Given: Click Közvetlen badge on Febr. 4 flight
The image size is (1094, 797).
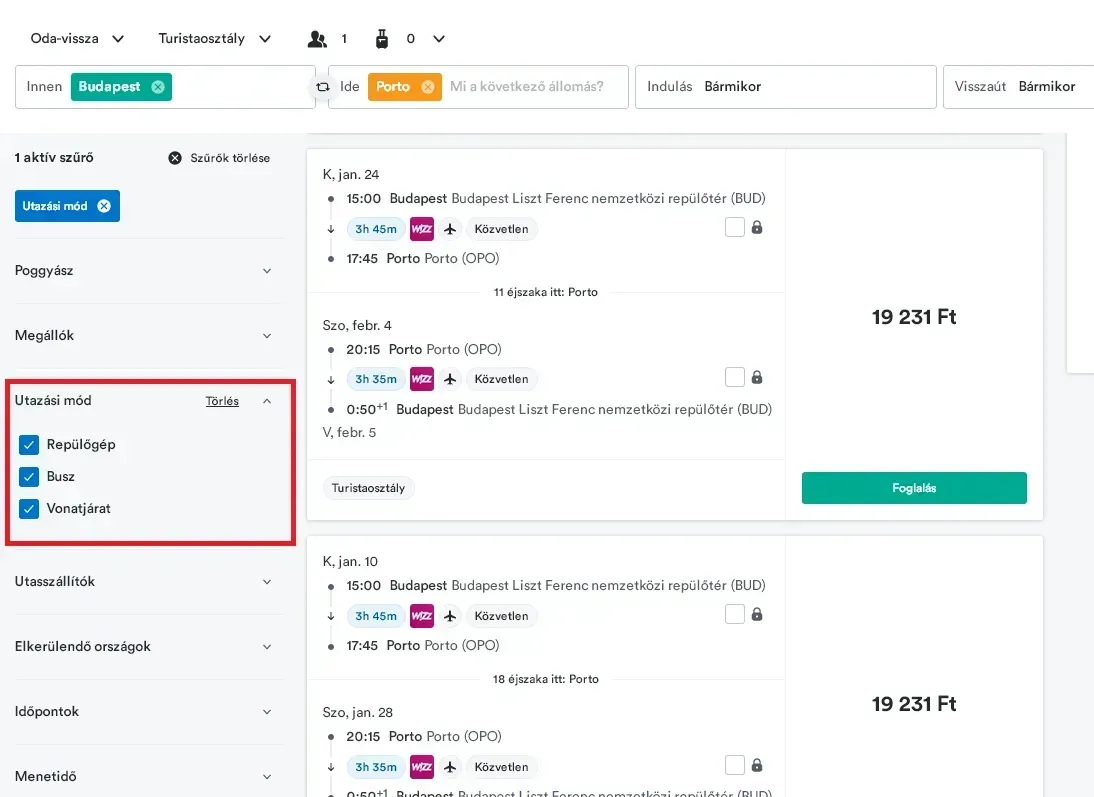Looking at the screenshot, I should point(502,379).
